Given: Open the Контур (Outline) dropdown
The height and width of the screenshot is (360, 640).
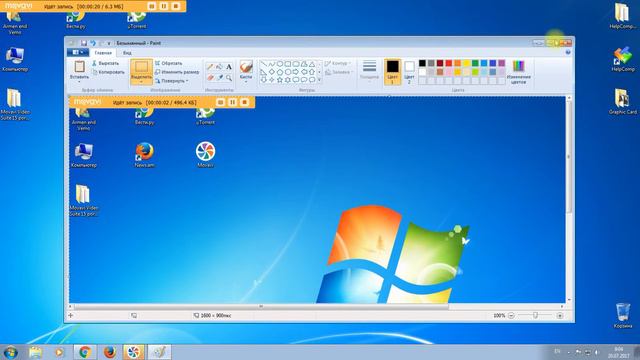Looking at the screenshot, I should pos(338,63).
